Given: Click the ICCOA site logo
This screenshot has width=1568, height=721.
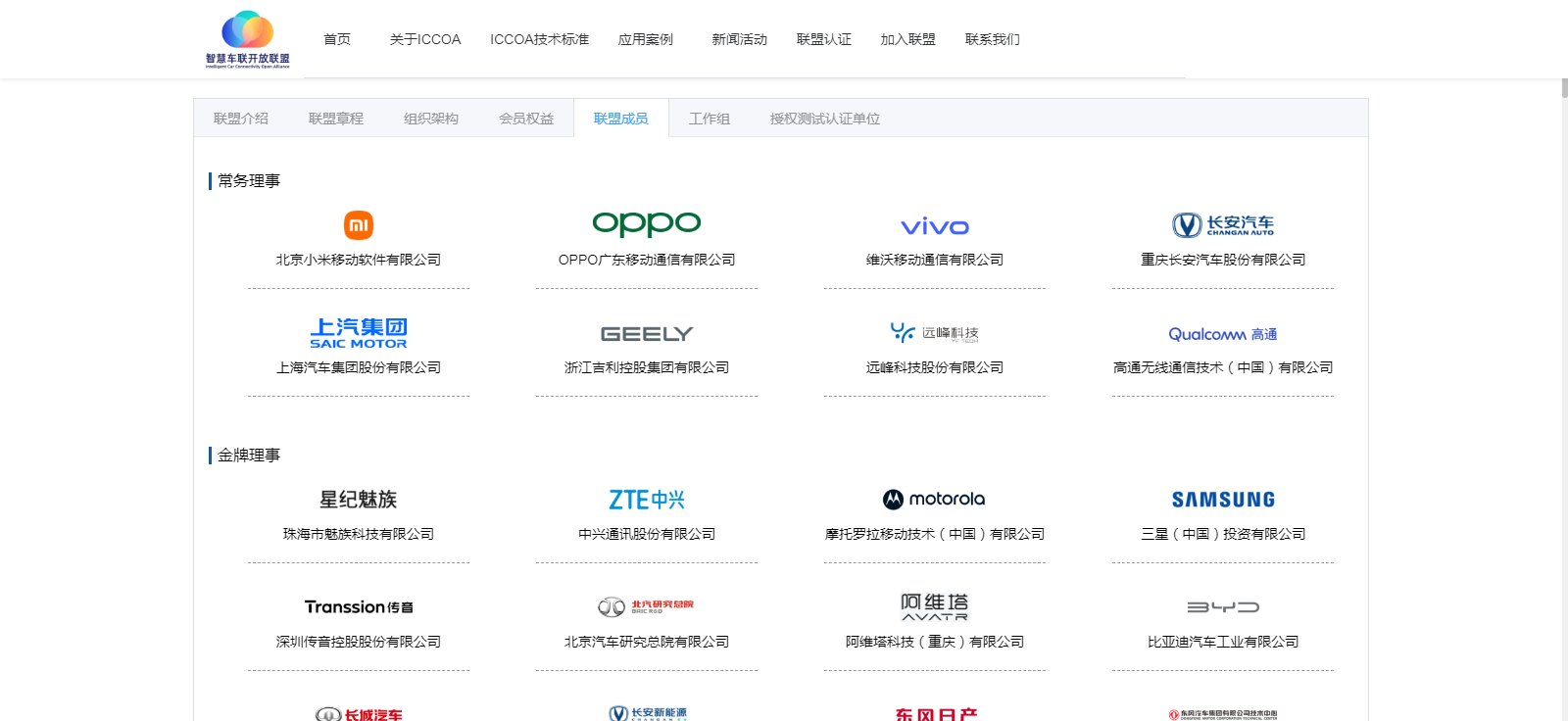Looking at the screenshot, I should click(x=247, y=39).
